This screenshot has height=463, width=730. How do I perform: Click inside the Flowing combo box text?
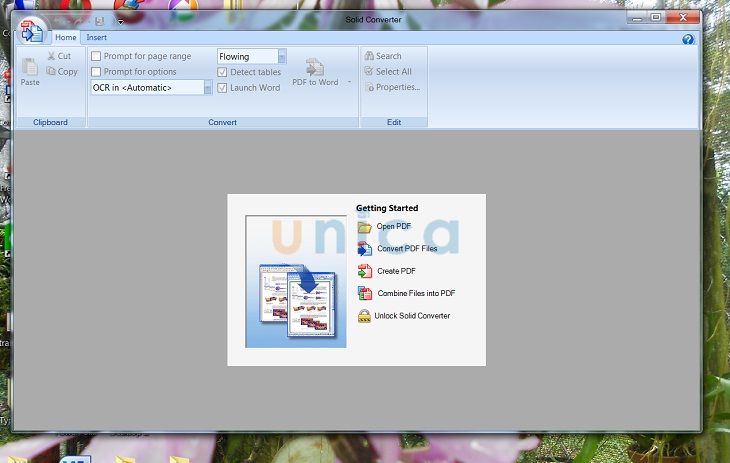(248, 56)
